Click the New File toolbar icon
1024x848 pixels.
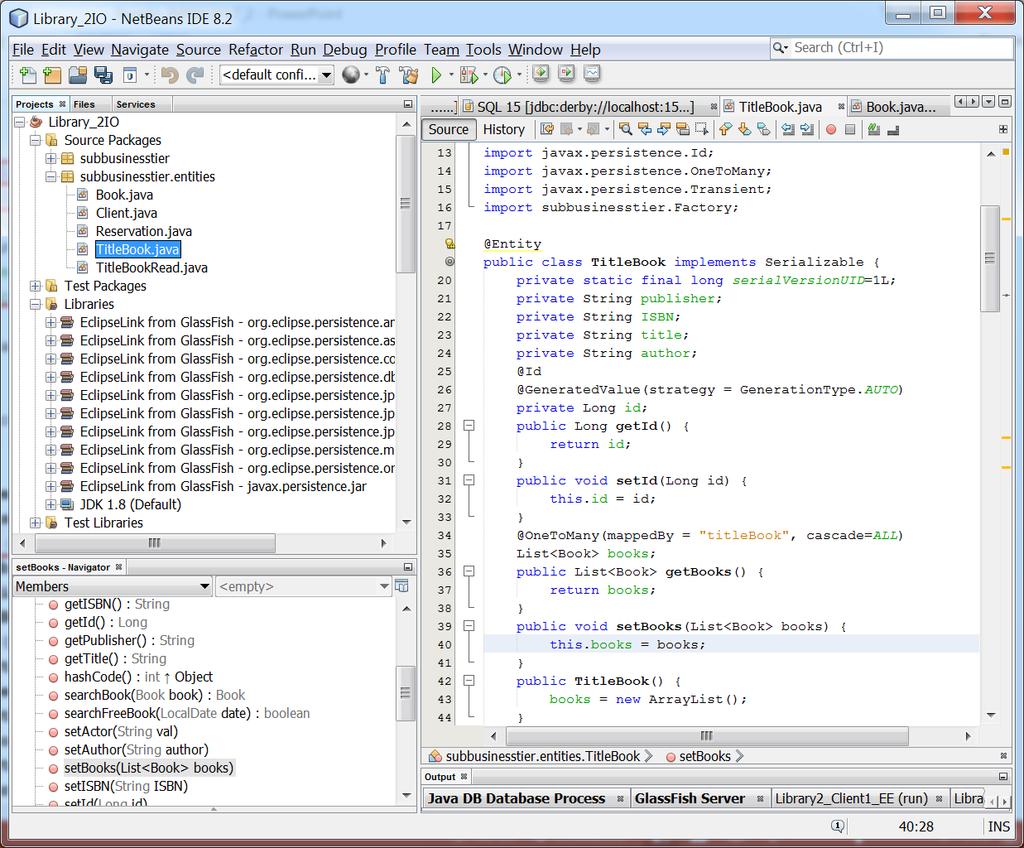tap(27, 75)
